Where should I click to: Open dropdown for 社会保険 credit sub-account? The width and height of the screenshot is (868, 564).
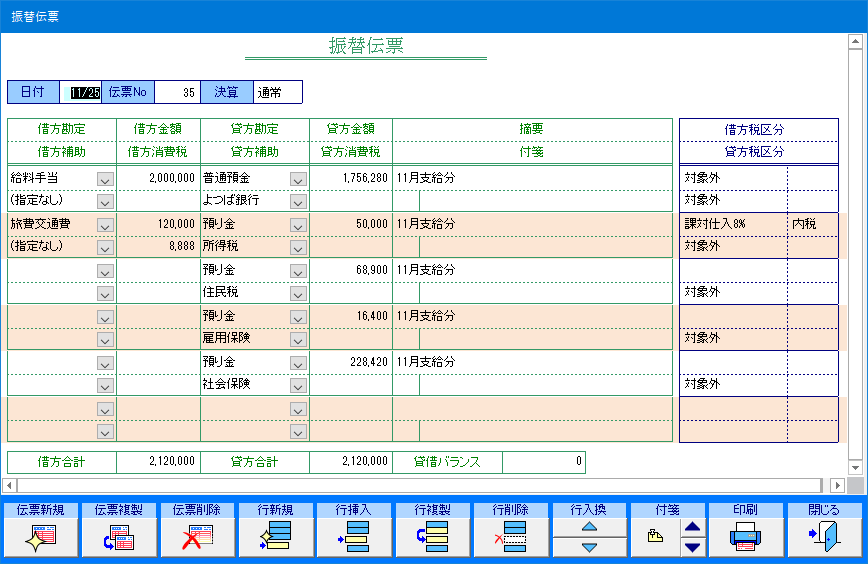pyautogui.click(x=298, y=385)
